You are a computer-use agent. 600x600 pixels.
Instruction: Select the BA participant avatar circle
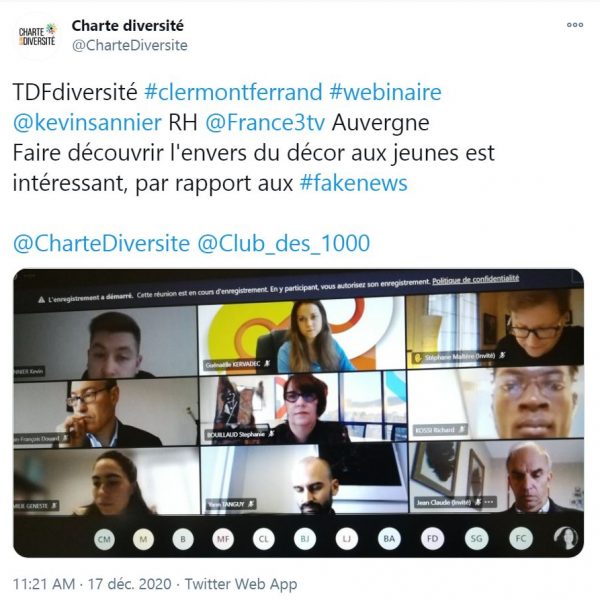(389, 539)
